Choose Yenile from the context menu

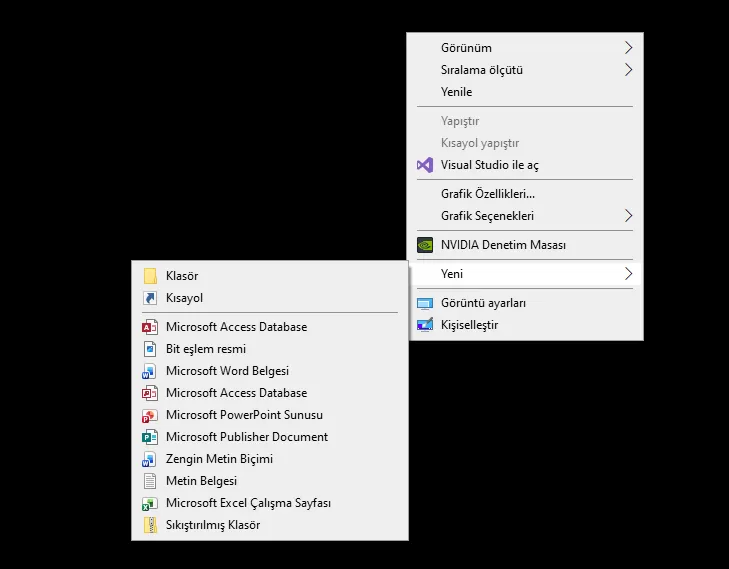pyautogui.click(x=525, y=92)
